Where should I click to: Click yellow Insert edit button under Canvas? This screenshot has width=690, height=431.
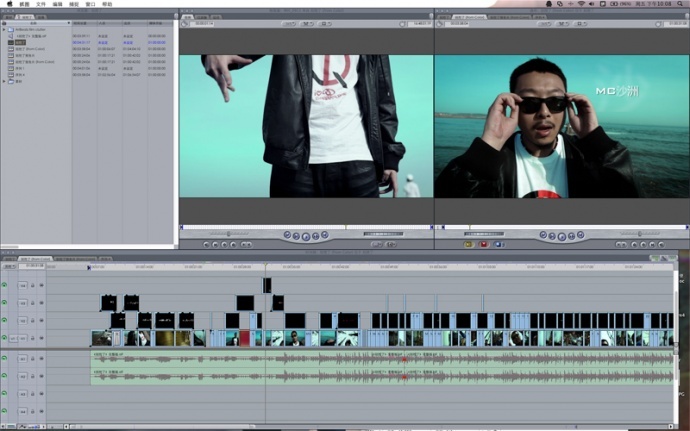pos(469,244)
